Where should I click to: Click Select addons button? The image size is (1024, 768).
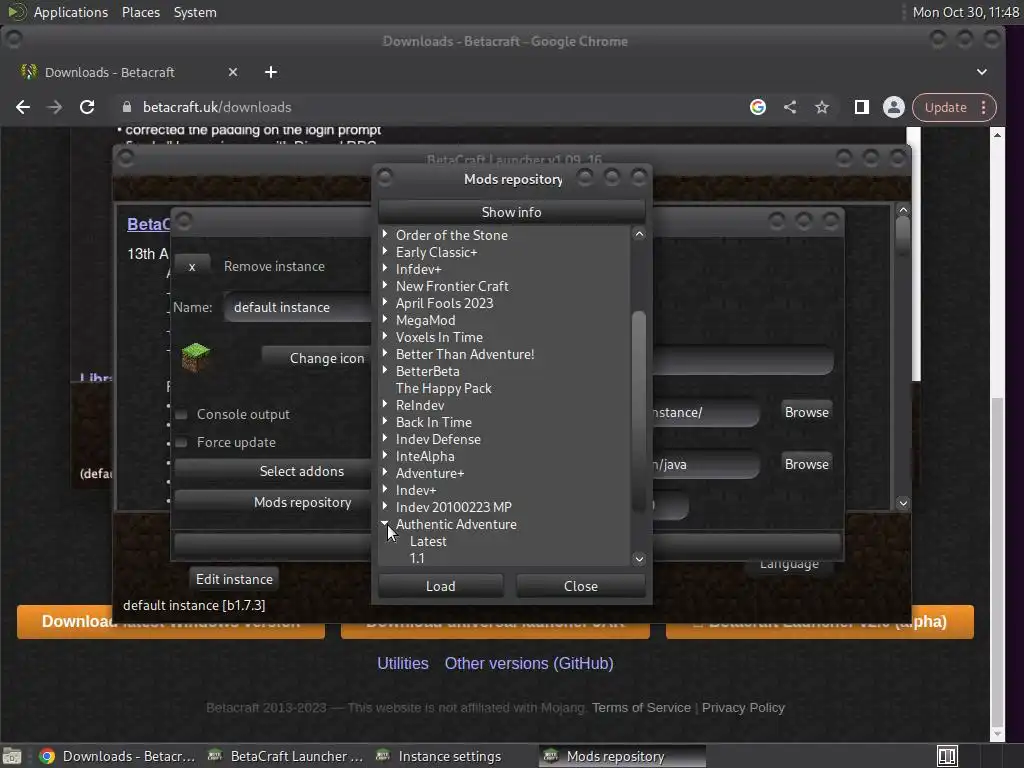273,471
